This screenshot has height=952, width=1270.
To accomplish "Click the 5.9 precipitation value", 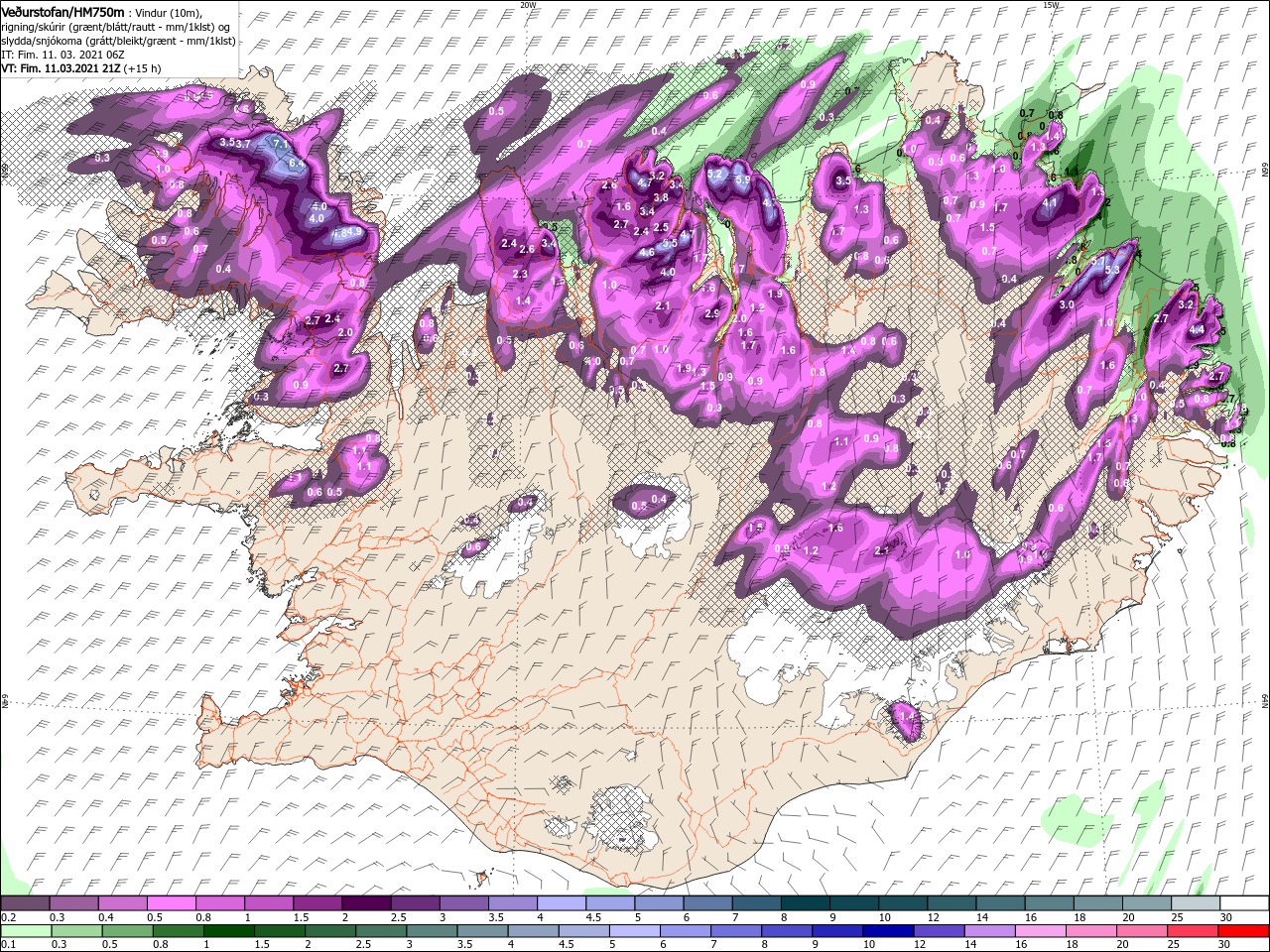I will [x=743, y=180].
